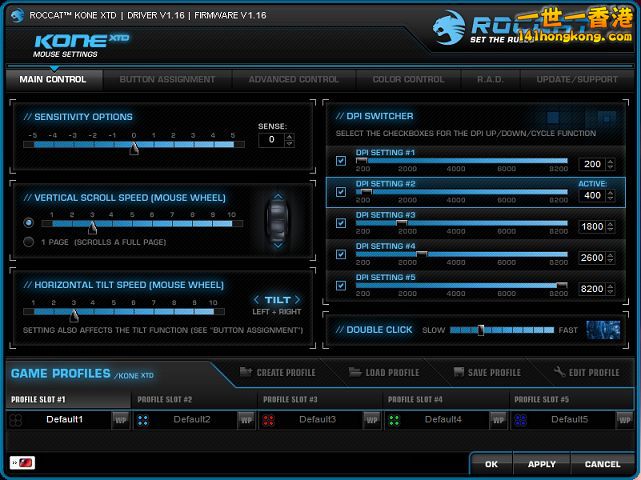
Task: Click Edit Profile button
Action: (587, 372)
